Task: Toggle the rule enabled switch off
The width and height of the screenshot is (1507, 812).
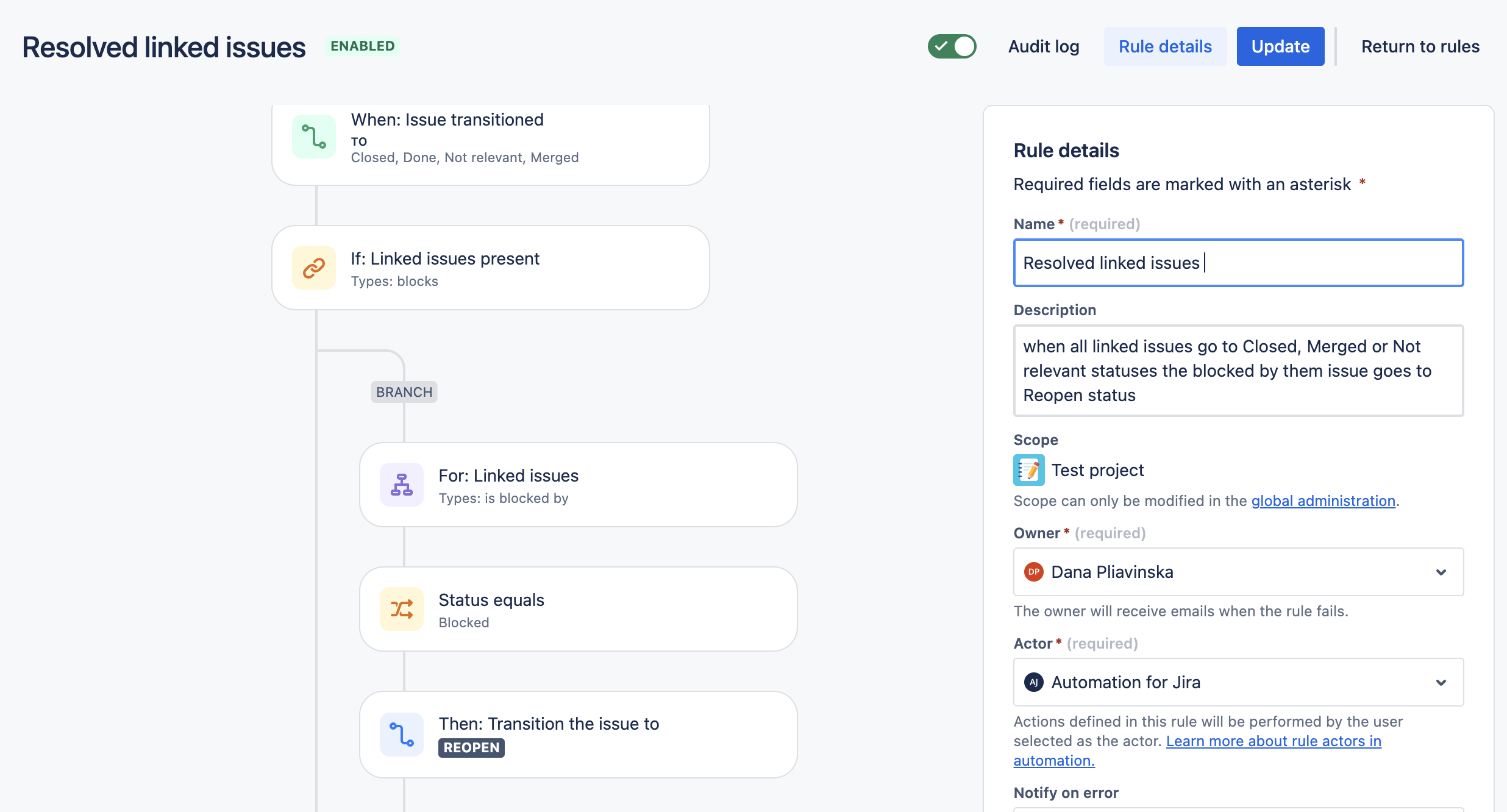Action: [952, 46]
